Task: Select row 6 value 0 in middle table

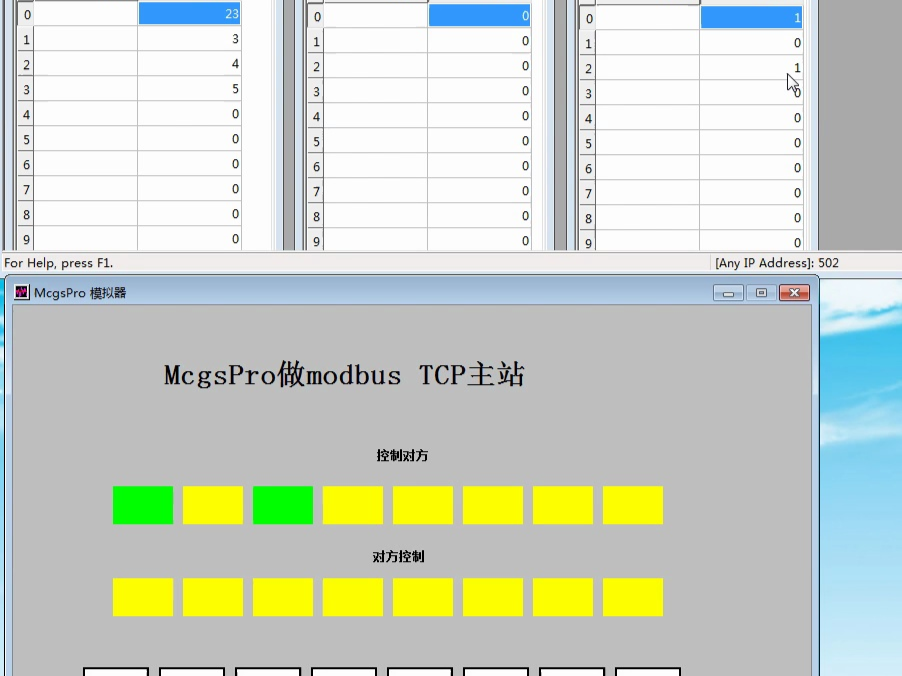Action: point(479,166)
